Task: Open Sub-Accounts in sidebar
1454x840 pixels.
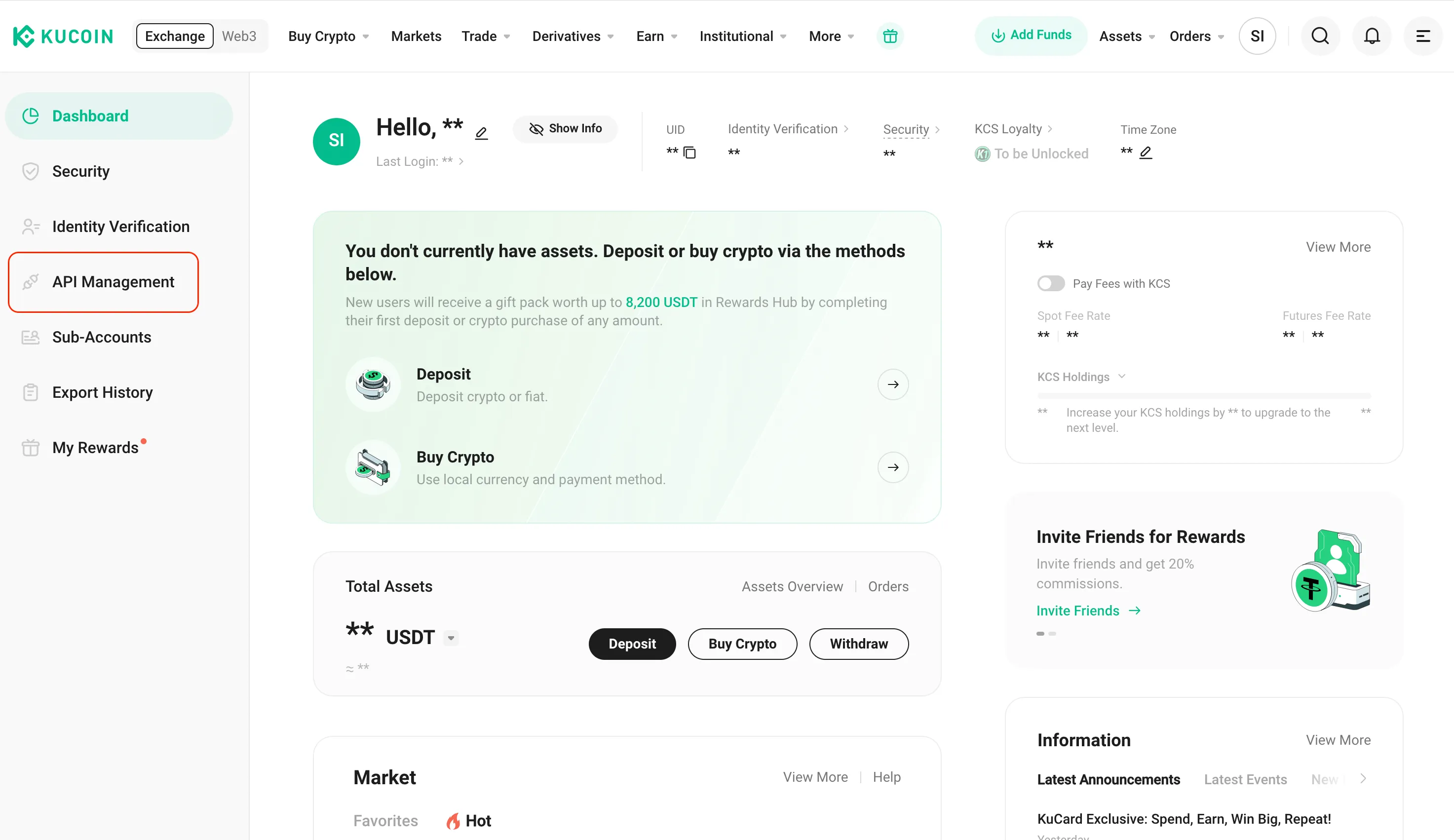Action: pyautogui.click(x=118, y=337)
